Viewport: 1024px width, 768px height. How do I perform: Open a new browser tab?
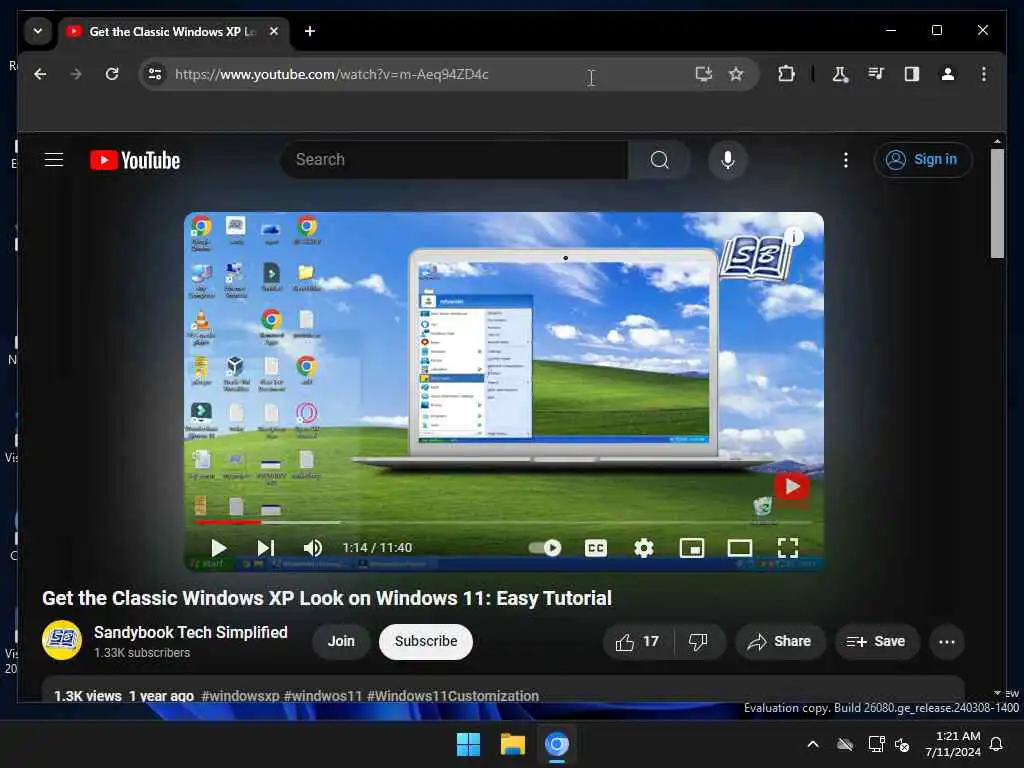click(310, 31)
